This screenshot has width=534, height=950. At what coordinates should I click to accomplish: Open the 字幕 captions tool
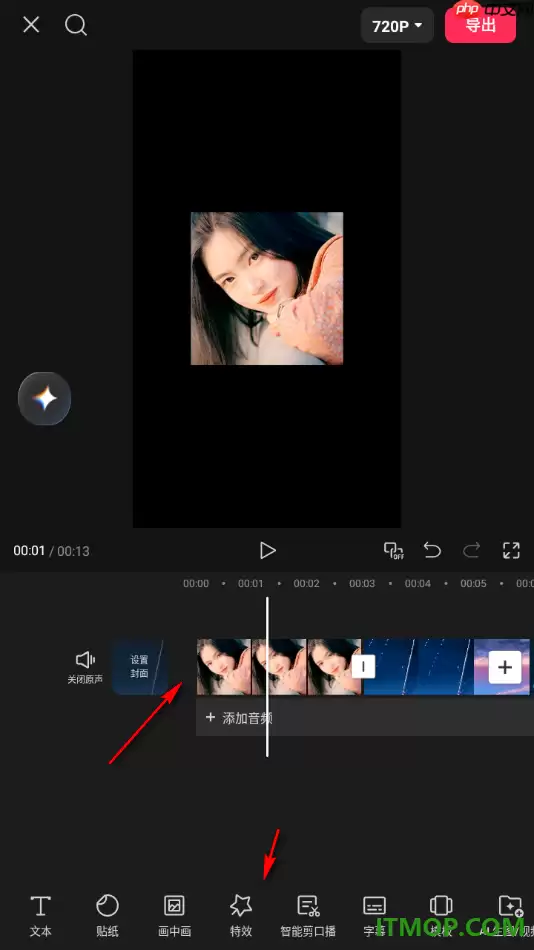coord(374,916)
